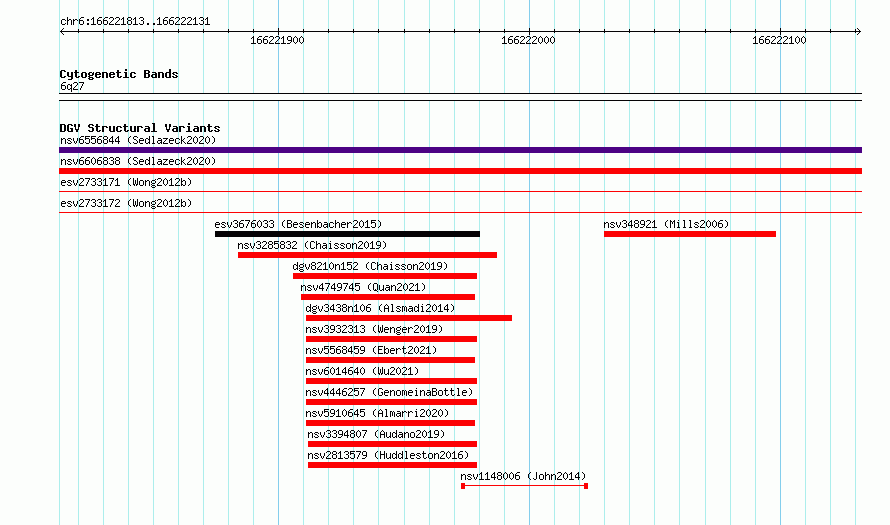Screen dimensions: 890x525
Task: Open nsv4749745 (Quan2021) label
Action: [x=363, y=287]
